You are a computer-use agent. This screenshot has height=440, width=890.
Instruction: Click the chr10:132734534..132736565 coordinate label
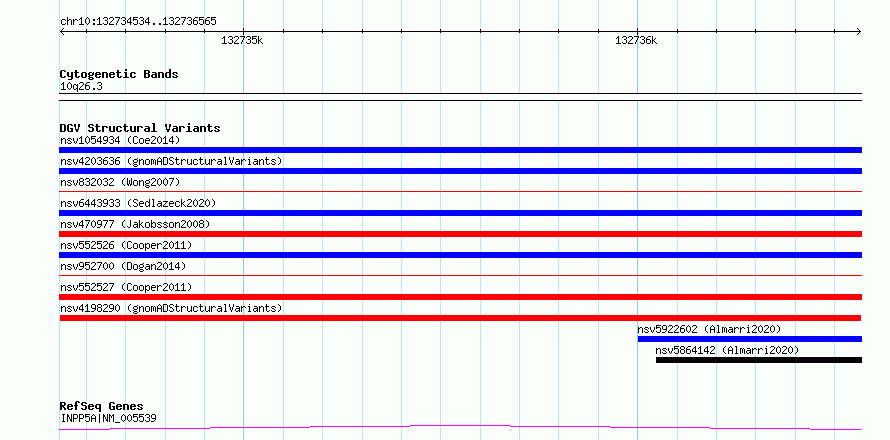coord(138,22)
